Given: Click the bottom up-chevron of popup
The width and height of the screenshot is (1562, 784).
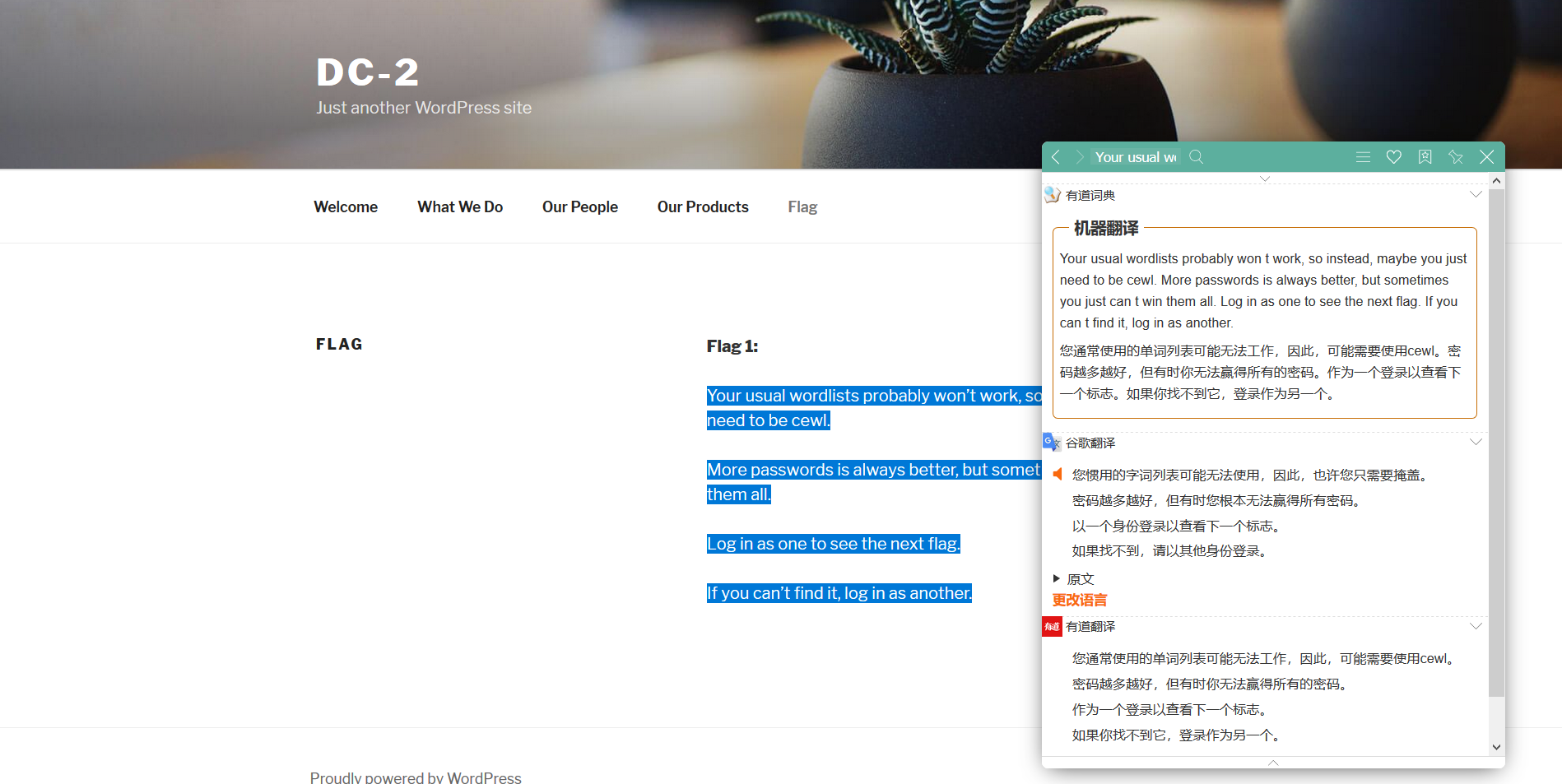Looking at the screenshot, I should [1273, 763].
